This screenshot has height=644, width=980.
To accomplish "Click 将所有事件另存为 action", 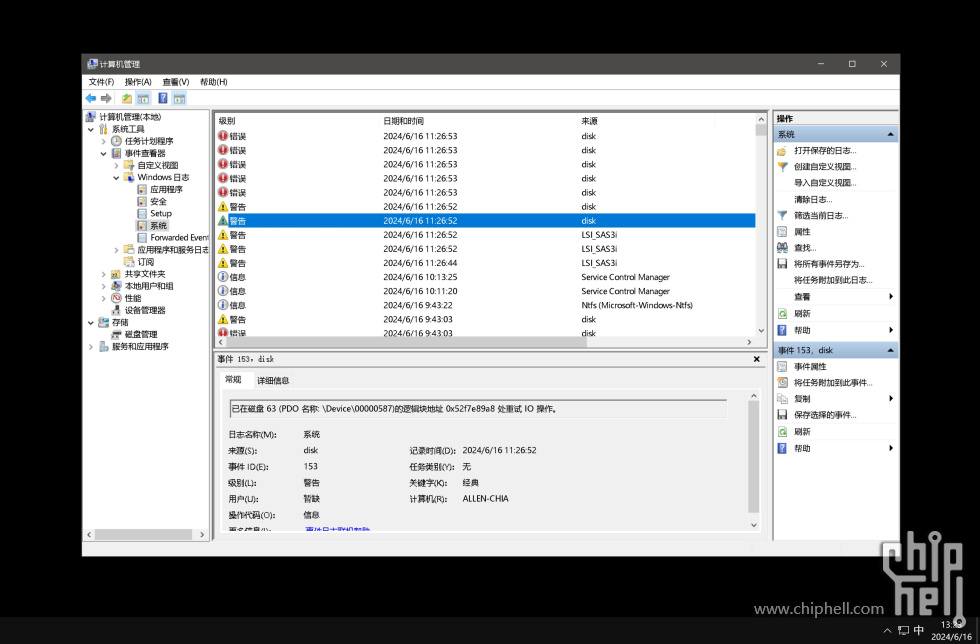I will coord(829,264).
